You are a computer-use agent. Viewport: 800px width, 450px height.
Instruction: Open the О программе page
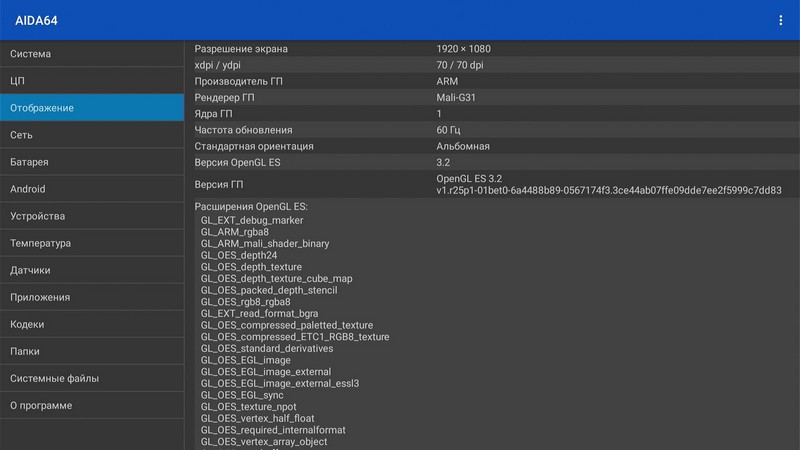click(x=92, y=406)
